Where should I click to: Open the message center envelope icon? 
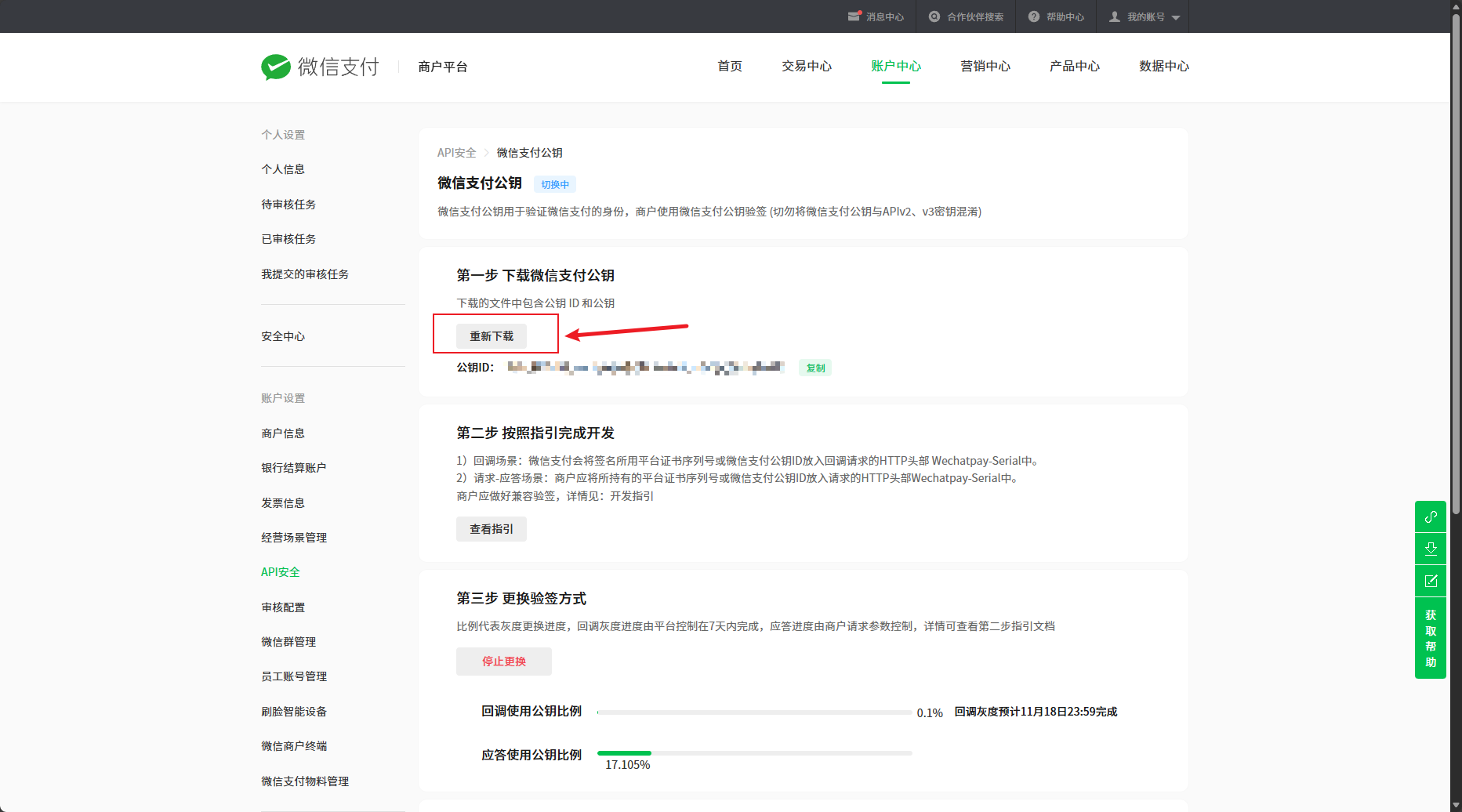pyautogui.click(x=854, y=16)
